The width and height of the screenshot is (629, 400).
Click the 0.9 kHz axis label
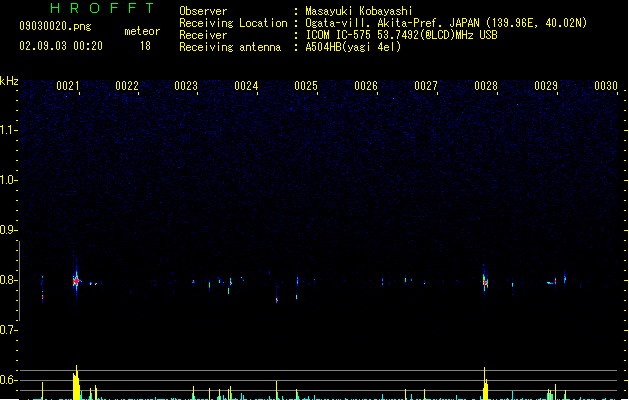click(8, 230)
